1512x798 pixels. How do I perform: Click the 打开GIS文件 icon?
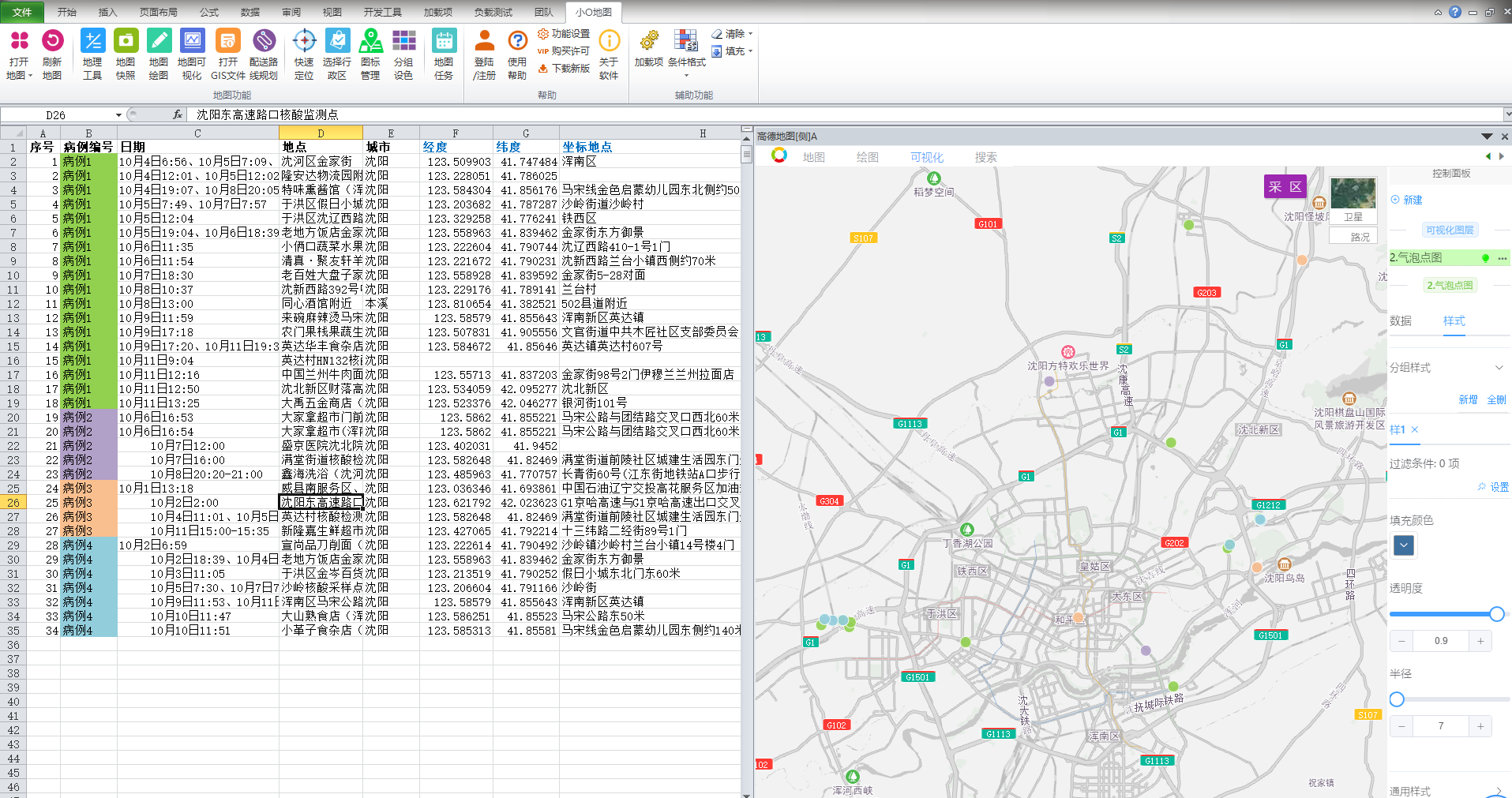[x=228, y=54]
